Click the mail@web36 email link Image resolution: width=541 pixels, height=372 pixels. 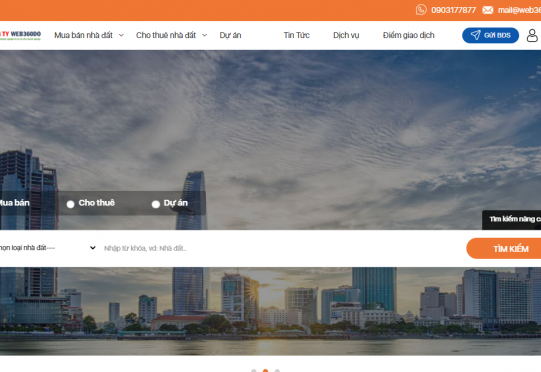519,10
